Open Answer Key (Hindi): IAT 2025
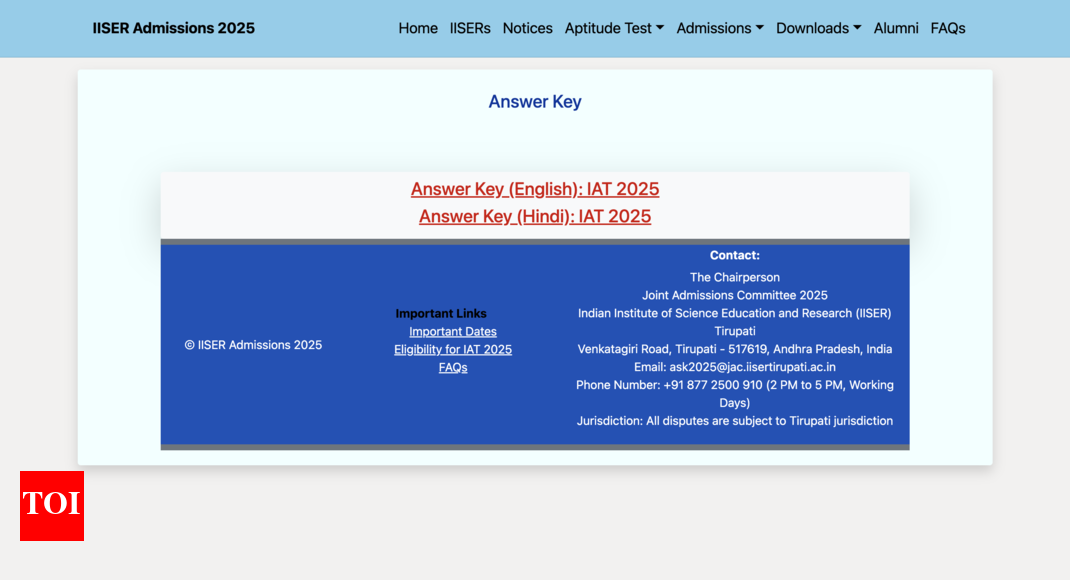This screenshot has width=1070, height=580. pos(535,216)
